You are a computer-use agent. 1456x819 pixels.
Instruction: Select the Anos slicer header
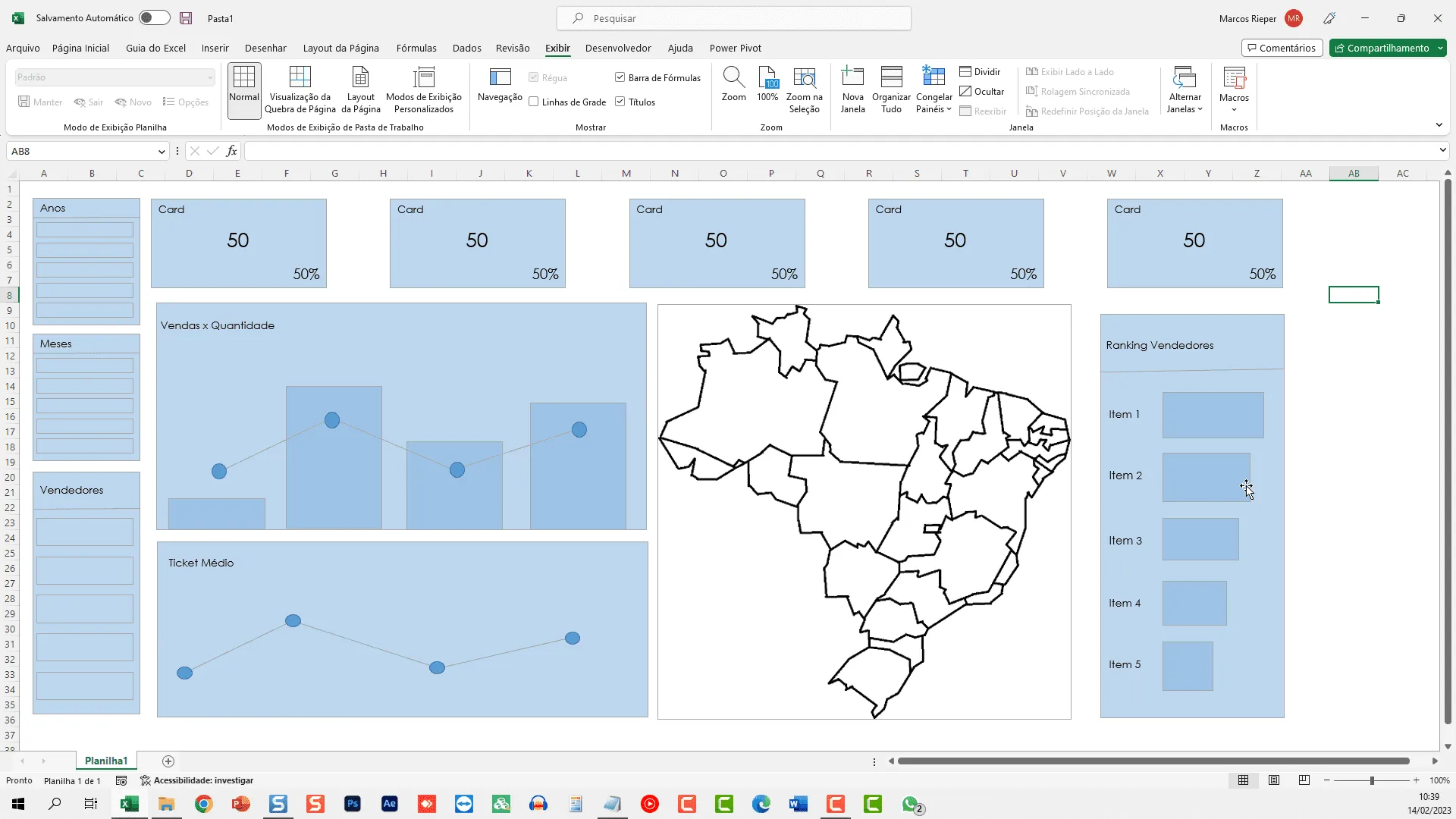tap(86, 208)
